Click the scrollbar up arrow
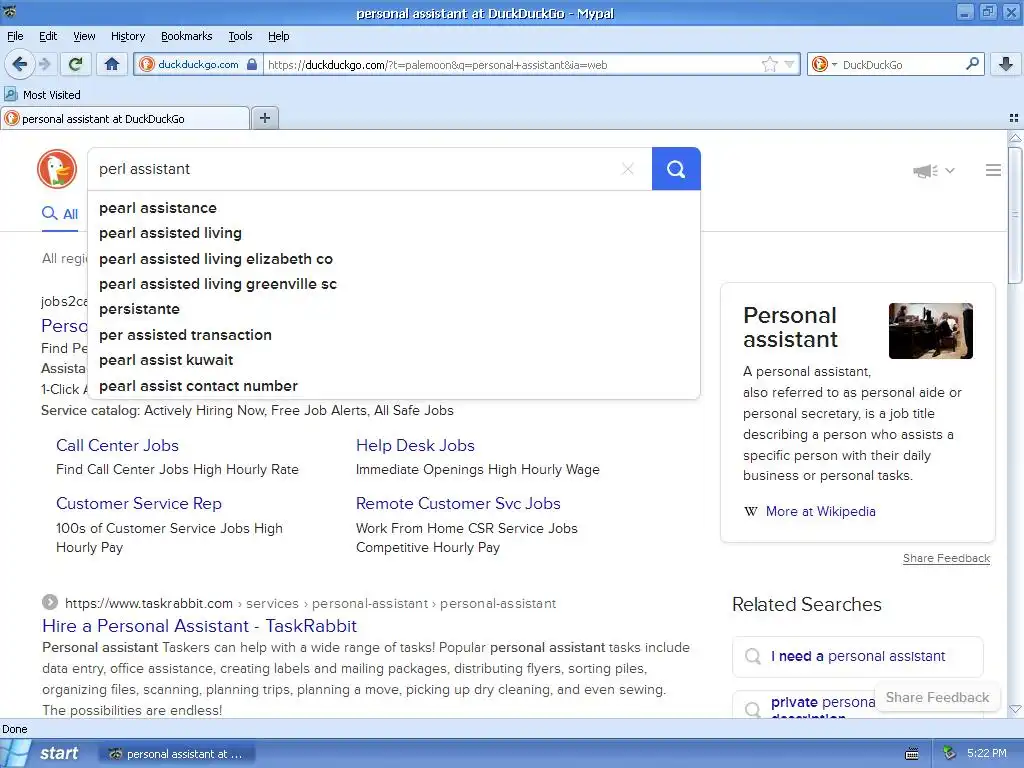 click(1015, 138)
